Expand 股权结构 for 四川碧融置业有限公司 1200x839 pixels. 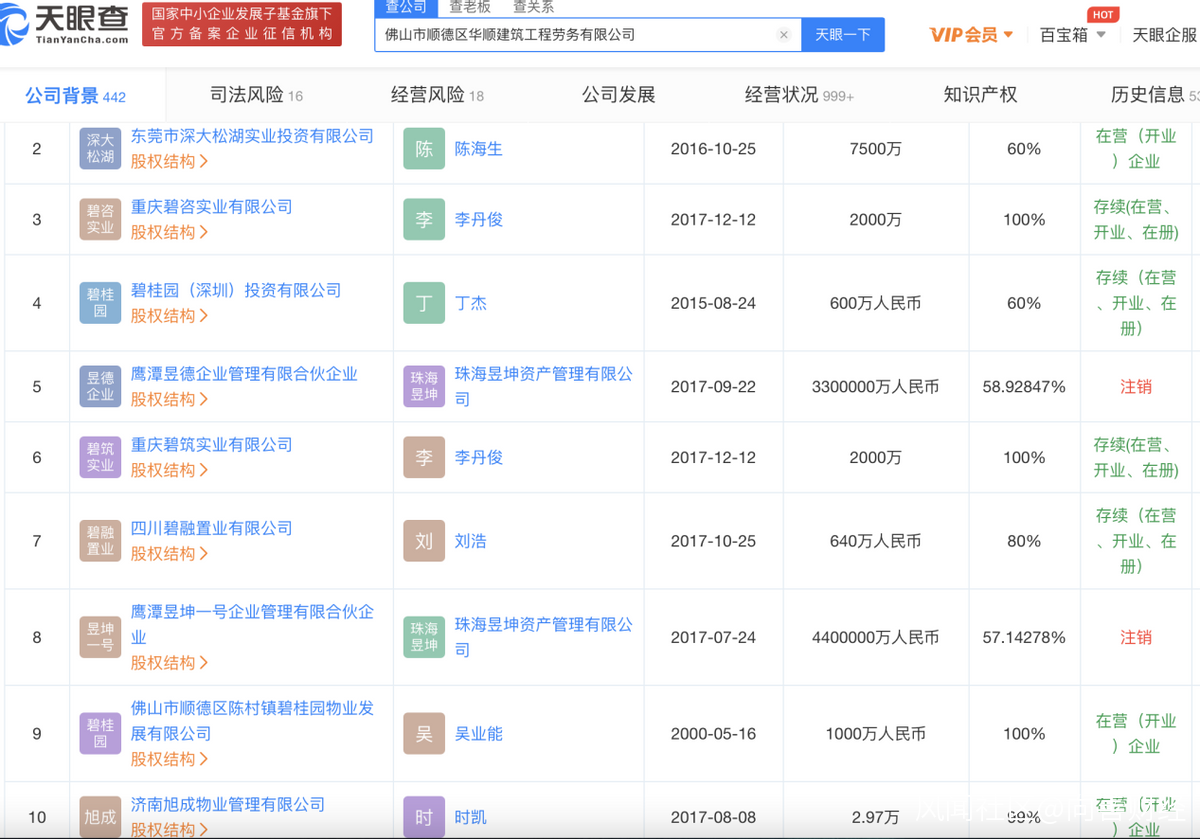coord(169,553)
